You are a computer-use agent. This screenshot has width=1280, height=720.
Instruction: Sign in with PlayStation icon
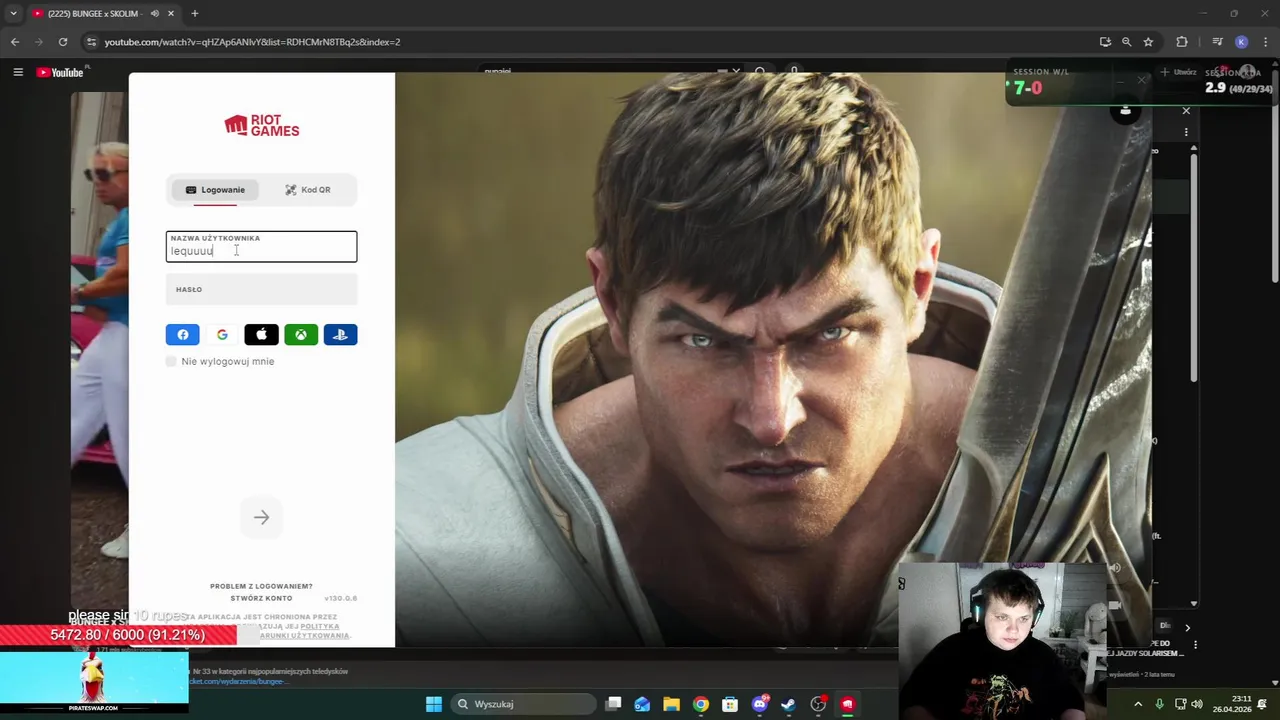click(x=340, y=335)
